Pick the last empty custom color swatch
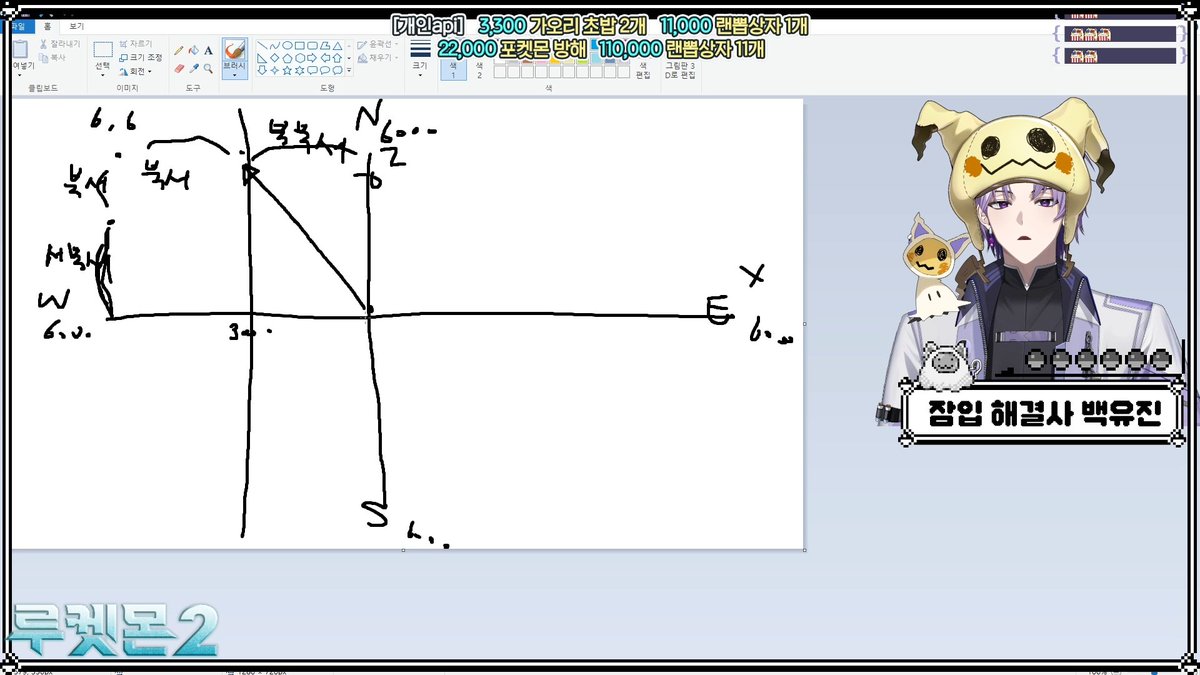Image resolution: width=1200 pixels, height=675 pixels. click(x=623, y=72)
